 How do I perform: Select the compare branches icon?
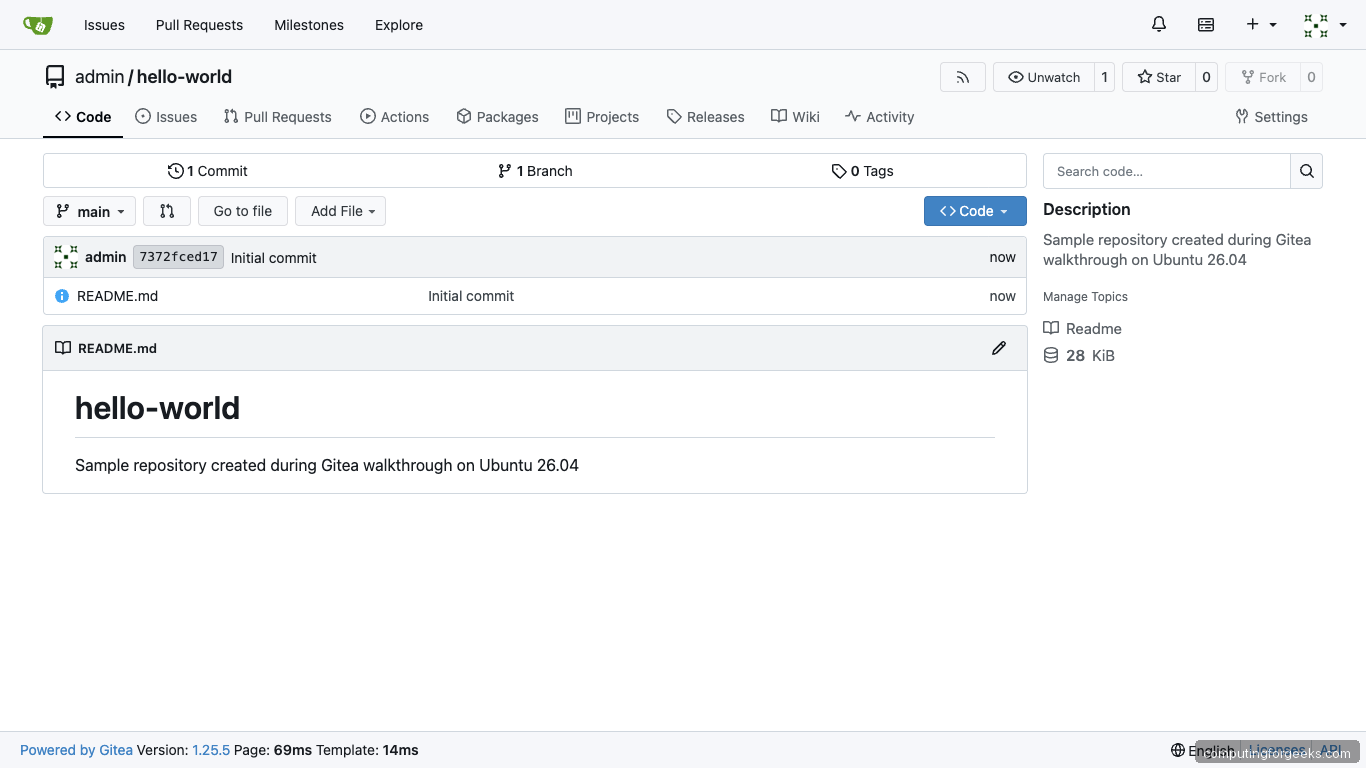[167, 211]
